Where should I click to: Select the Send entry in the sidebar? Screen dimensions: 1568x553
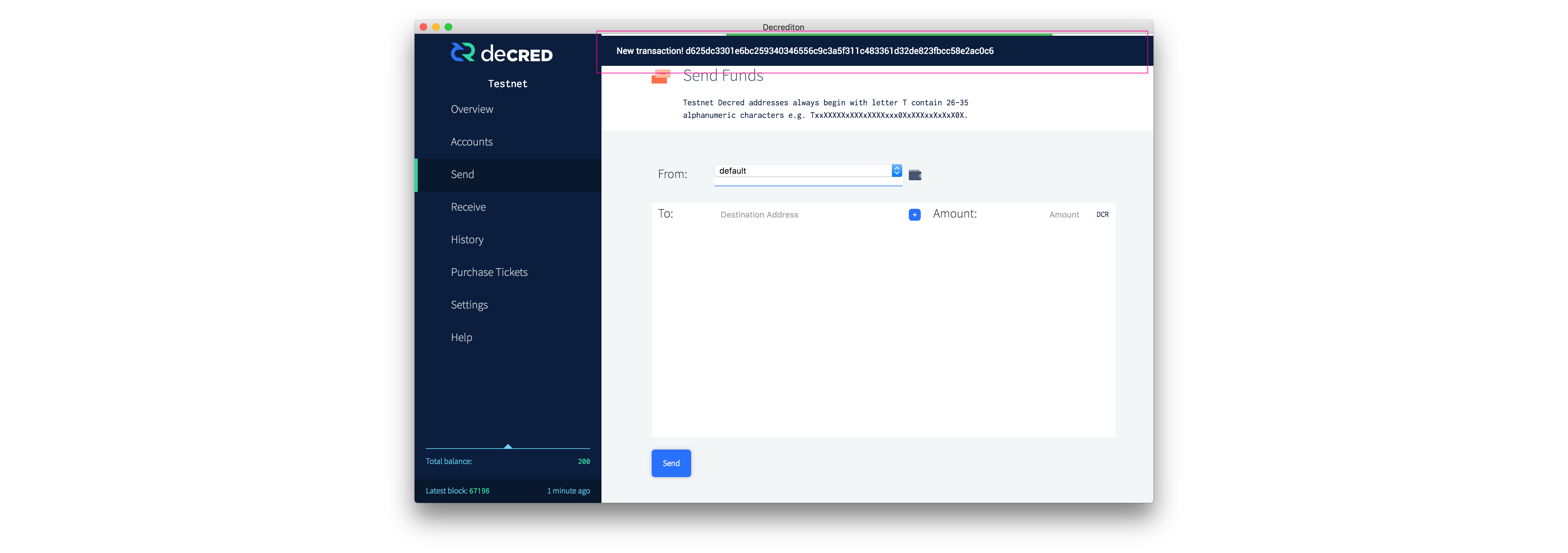(x=462, y=175)
